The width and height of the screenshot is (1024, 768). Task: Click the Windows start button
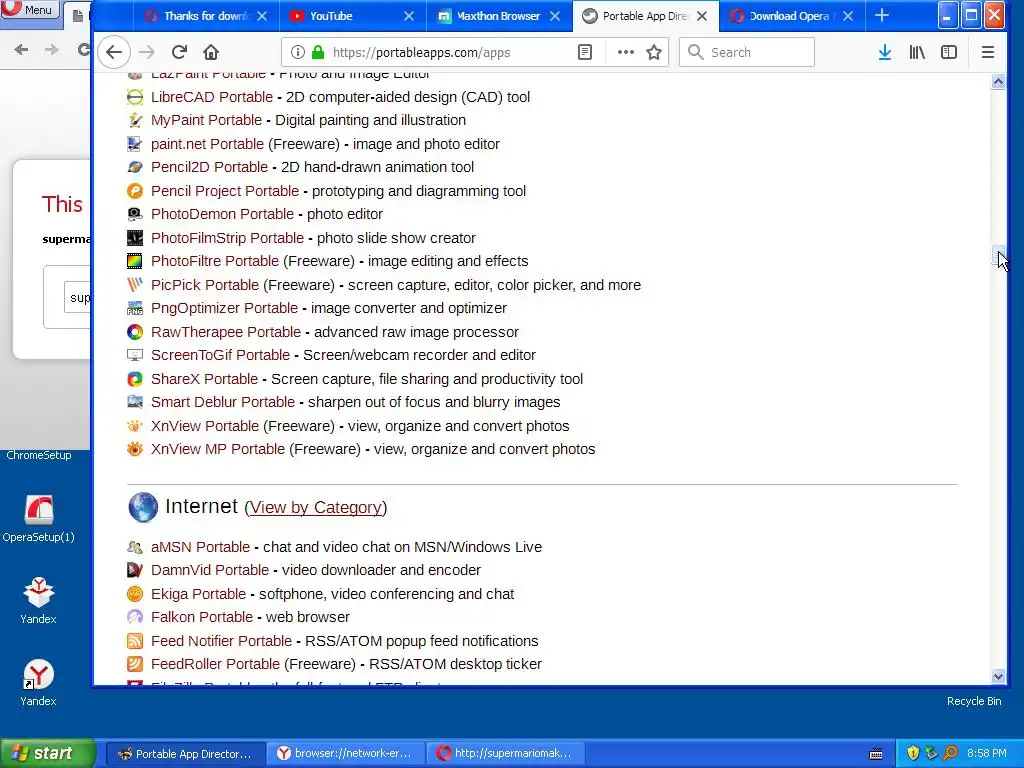[x=47, y=754]
